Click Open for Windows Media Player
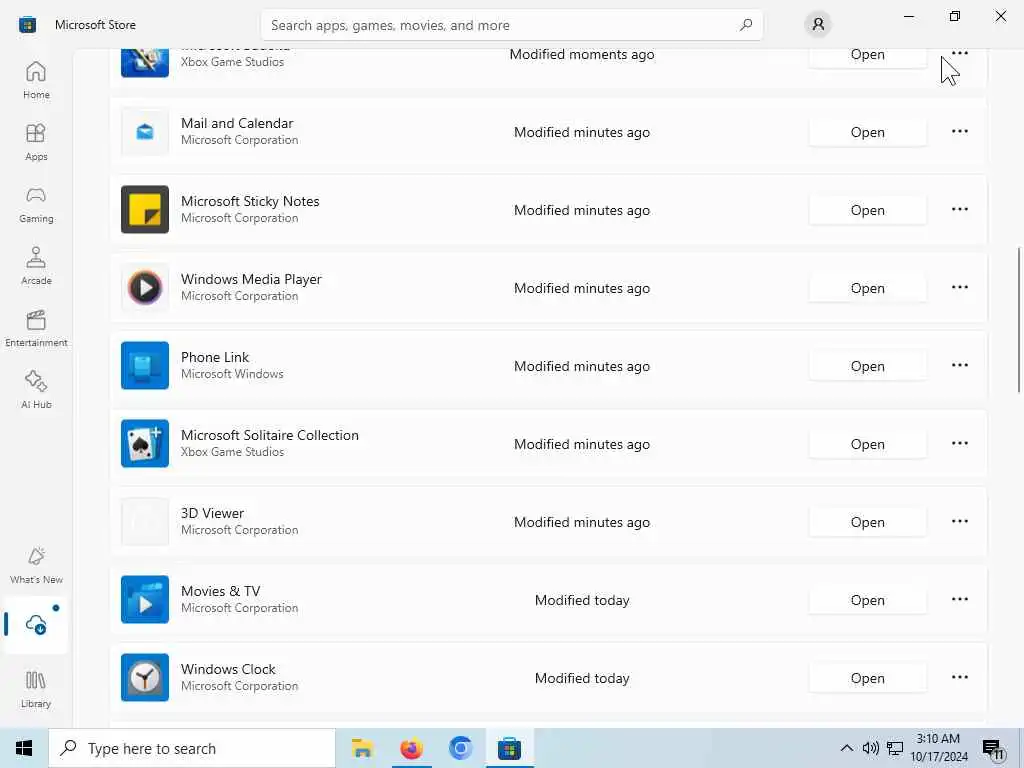The height and width of the screenshot is (768, 1024). [867, 287]
